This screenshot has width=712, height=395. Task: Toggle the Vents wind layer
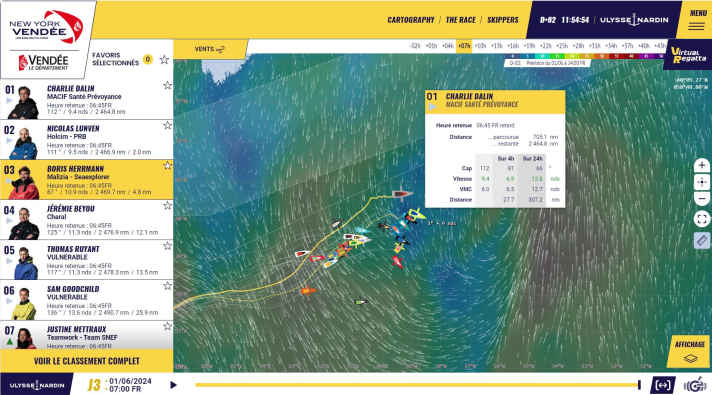click(210, 49)
